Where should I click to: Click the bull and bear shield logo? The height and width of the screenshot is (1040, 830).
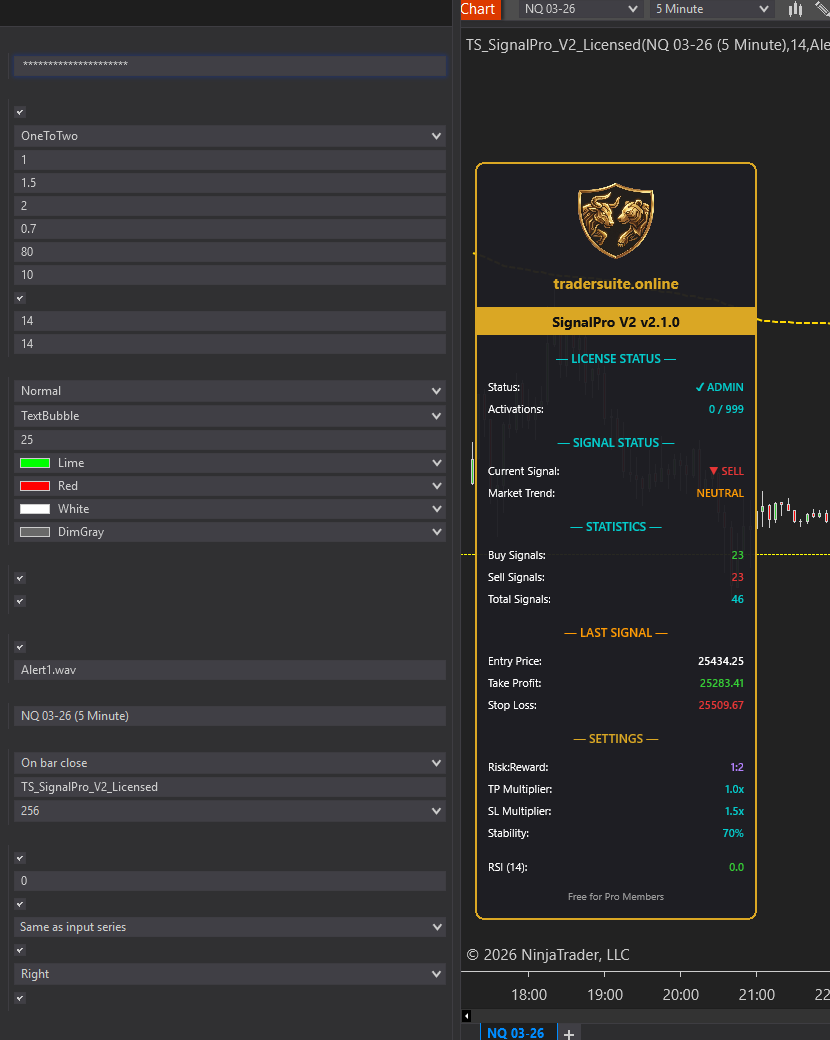pyautogui.click(x=616, y=220)
